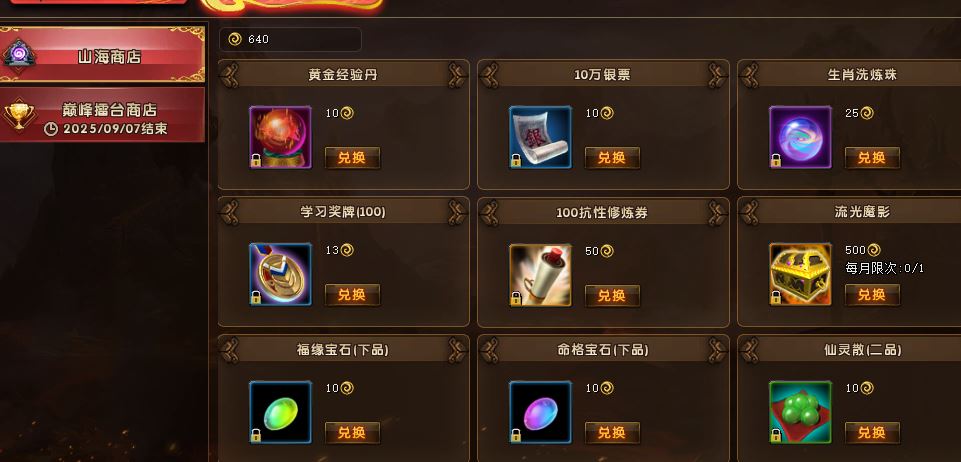Click 兑换 under 命格宝石(下品)
961x462 pixels.
612,433
